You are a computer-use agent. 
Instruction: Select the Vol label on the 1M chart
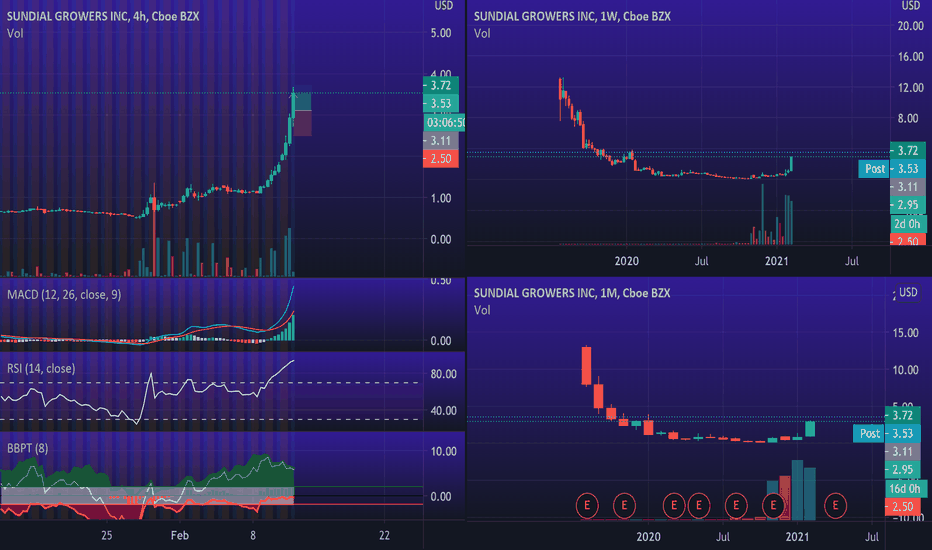pyautogui.click(x=482, y=310)
